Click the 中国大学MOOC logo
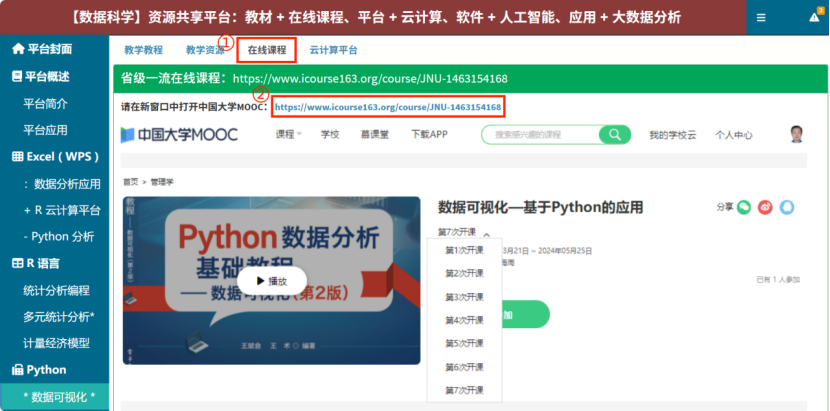Screen dimensions: 830x411 pos(179,135)
